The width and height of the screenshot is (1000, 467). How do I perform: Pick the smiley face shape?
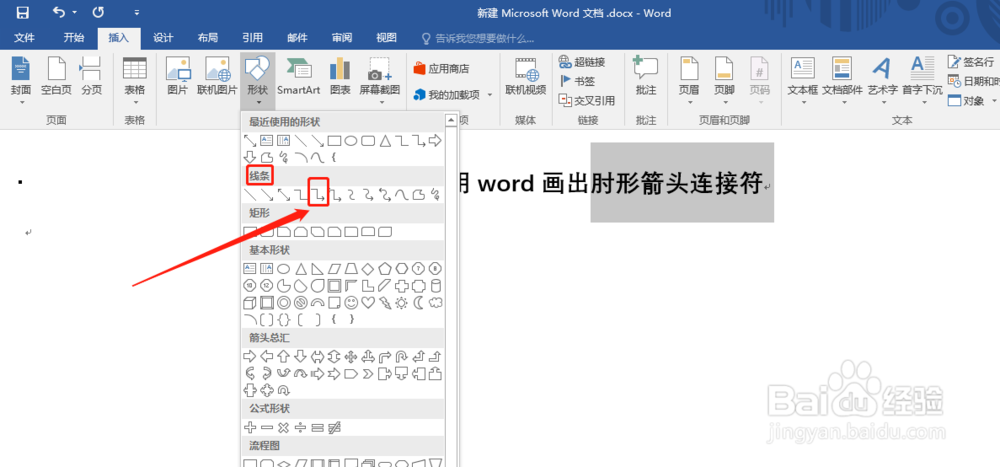tap(351, 302)
